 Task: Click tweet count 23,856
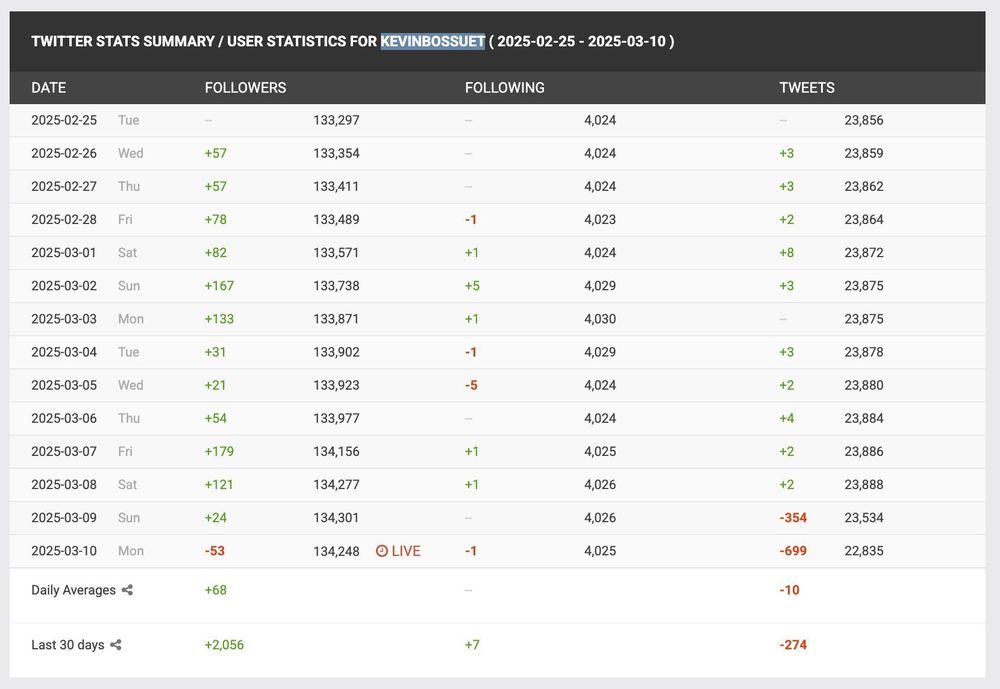[x=864, y=120]
